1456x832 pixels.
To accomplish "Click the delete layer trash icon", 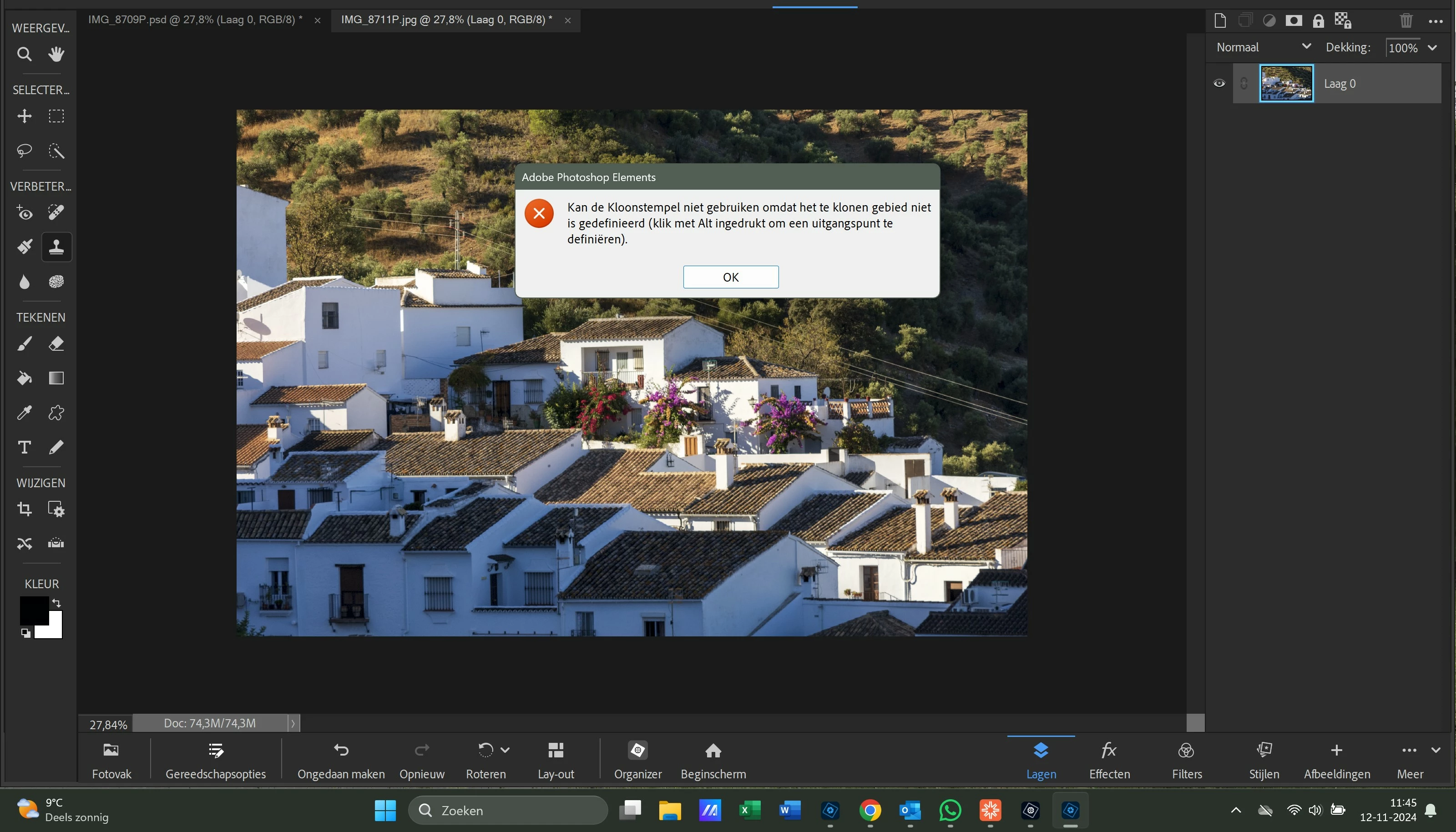I will click(x=1405, y=21).
